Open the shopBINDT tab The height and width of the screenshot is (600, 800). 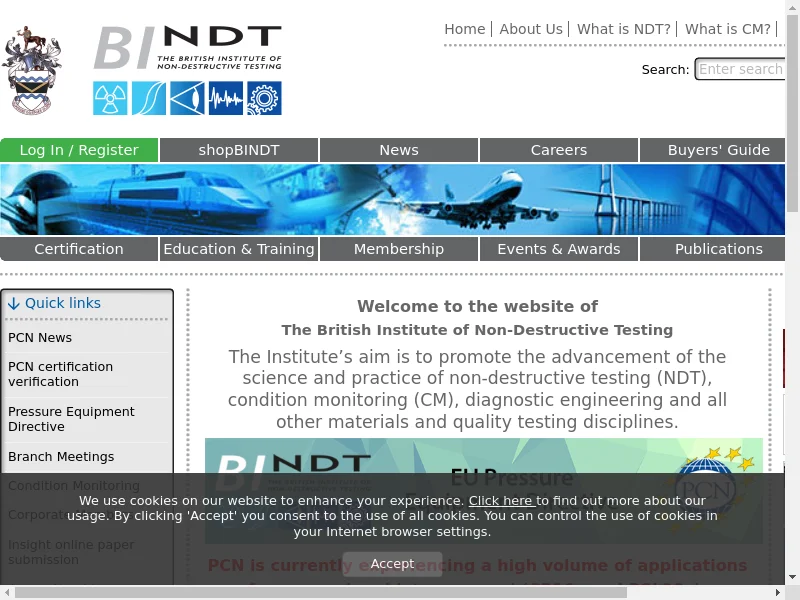(x=239, y=150)
